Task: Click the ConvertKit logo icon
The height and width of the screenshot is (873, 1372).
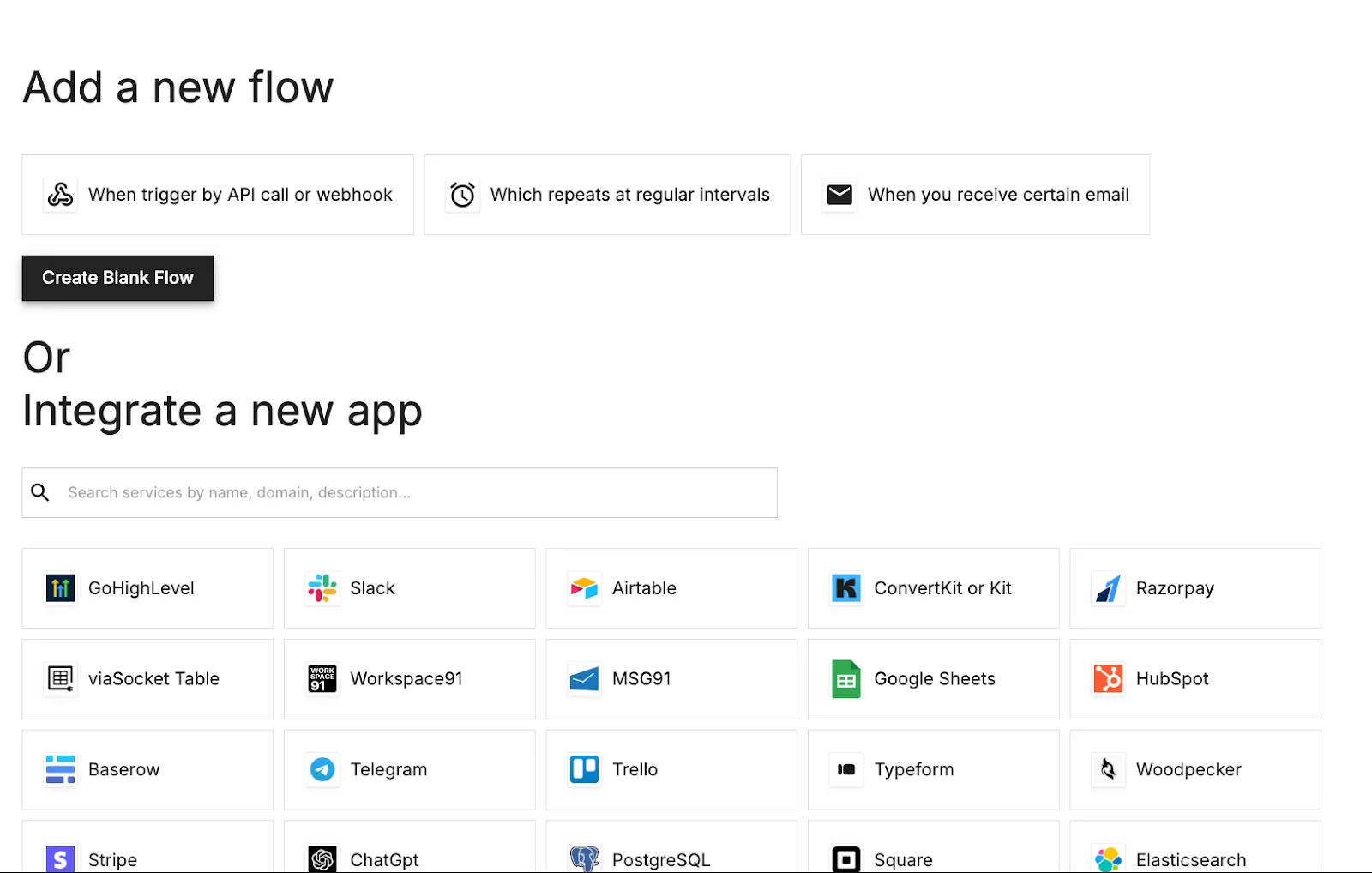Action: pos(846,588)
